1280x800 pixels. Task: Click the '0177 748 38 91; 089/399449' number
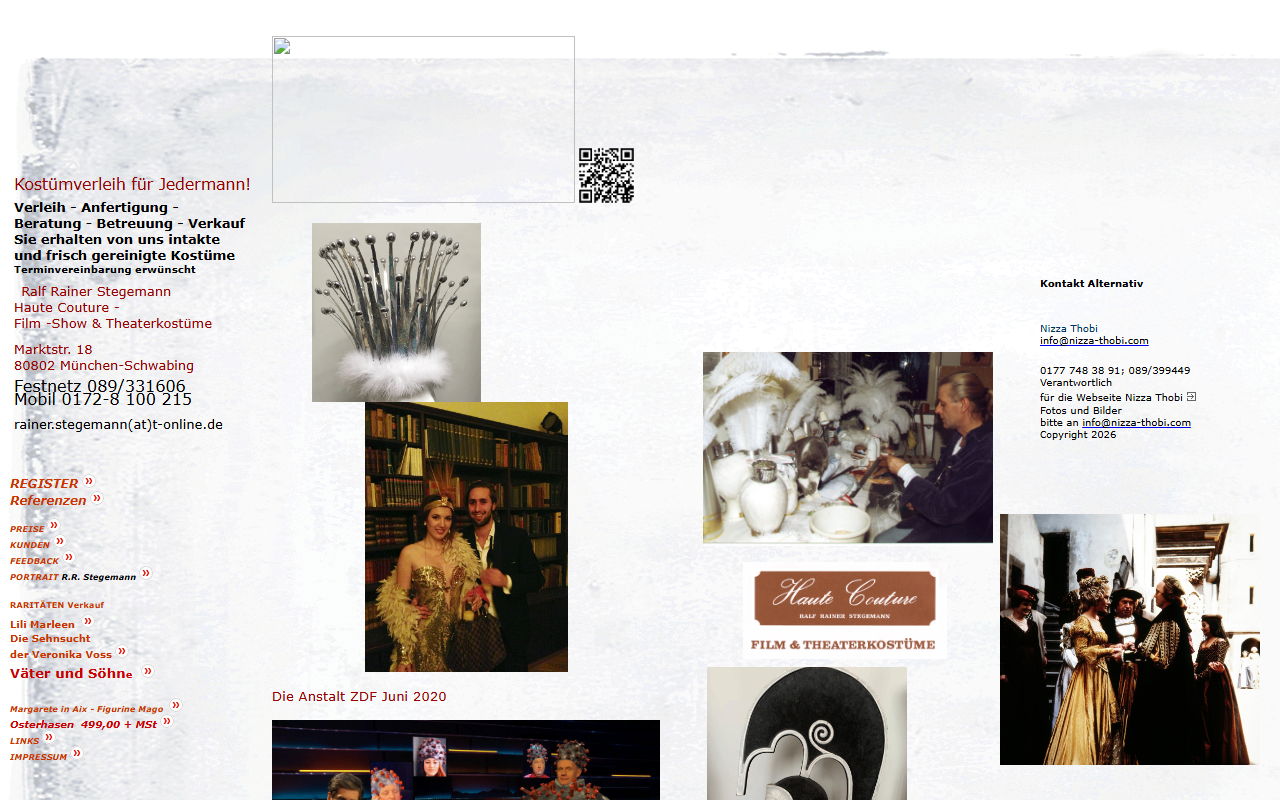[1115, 371]
